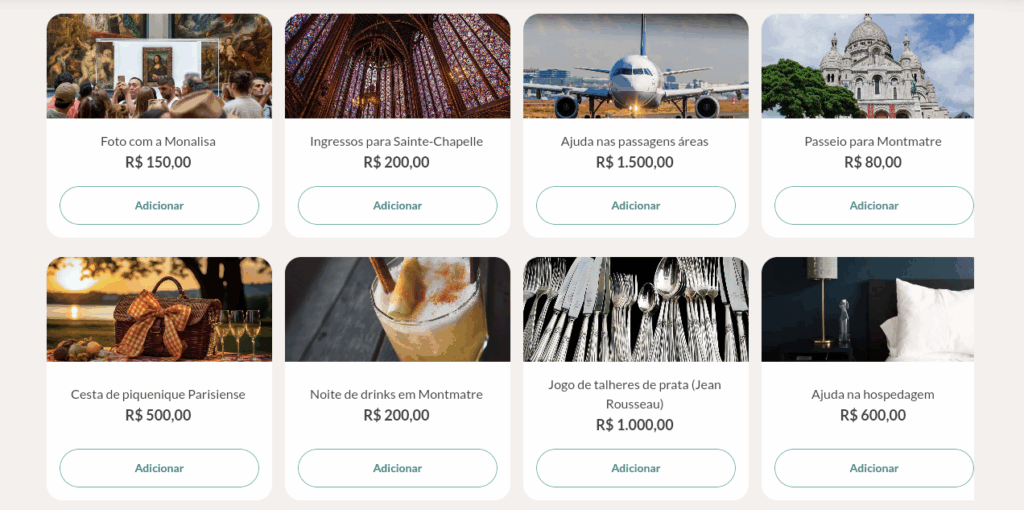Open the silver cutlery photo
Viewport: 1024px width, 510px height.
[635, 309]
